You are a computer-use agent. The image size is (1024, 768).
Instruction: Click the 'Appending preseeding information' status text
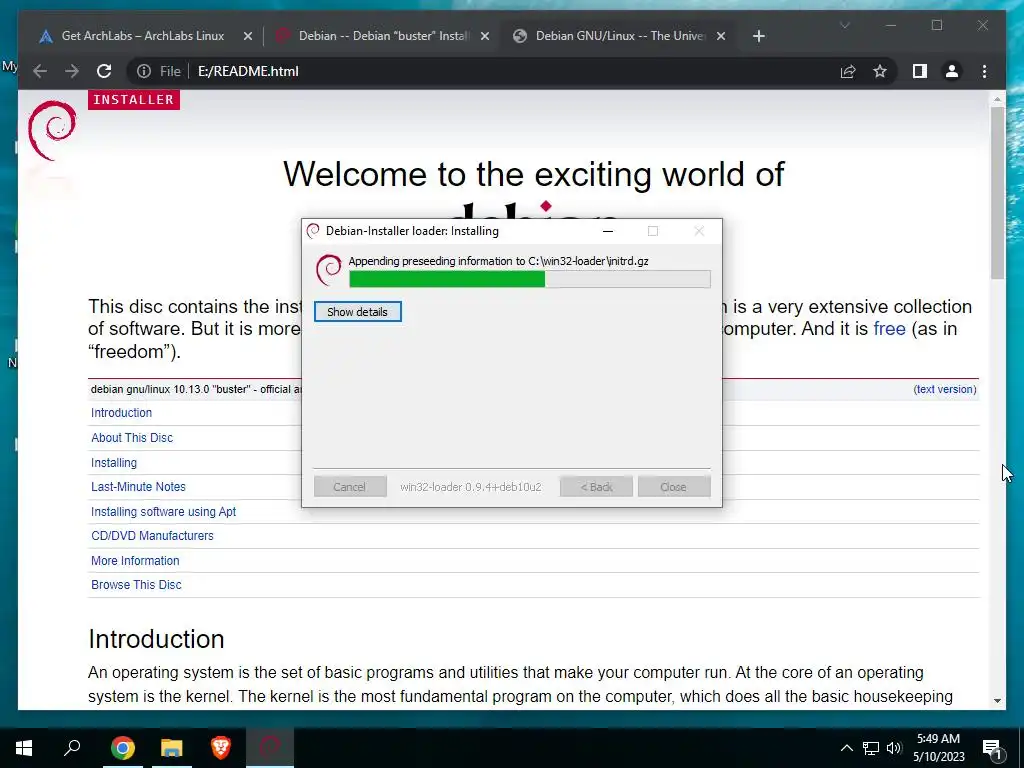pos(498,261)
